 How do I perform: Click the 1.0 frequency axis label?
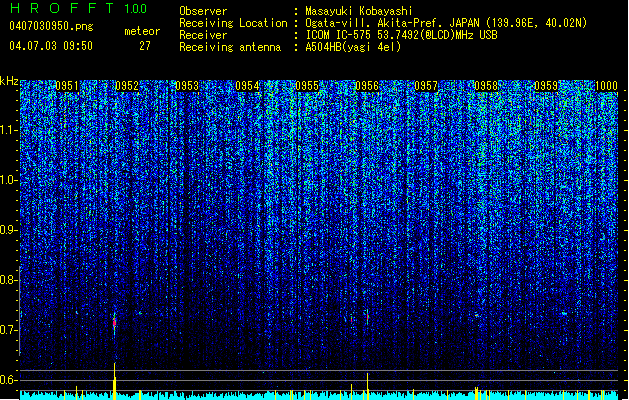click(x=9, y=180)
